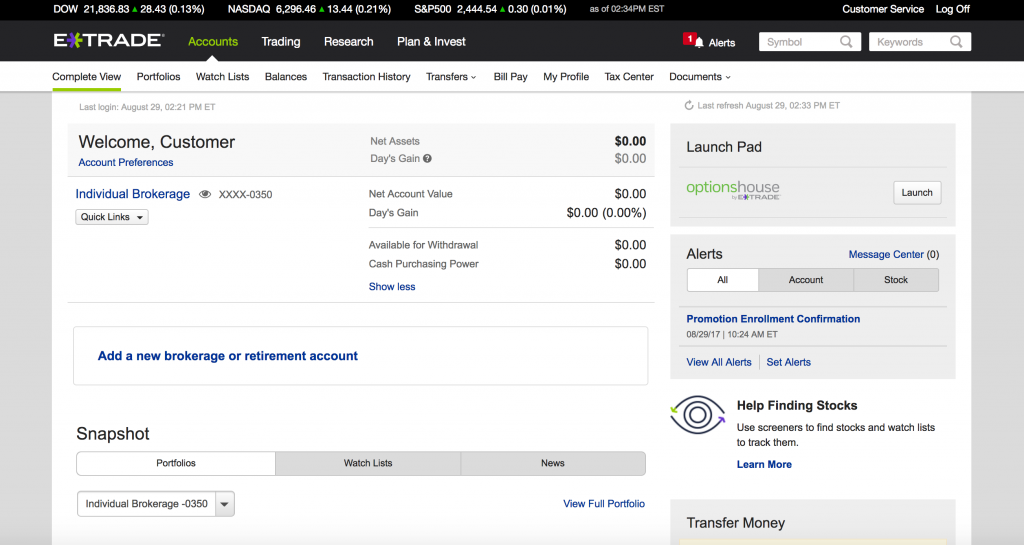Select the Complete View tab
Viewport: 1024px width, 545px height.
tap(87, 76)
